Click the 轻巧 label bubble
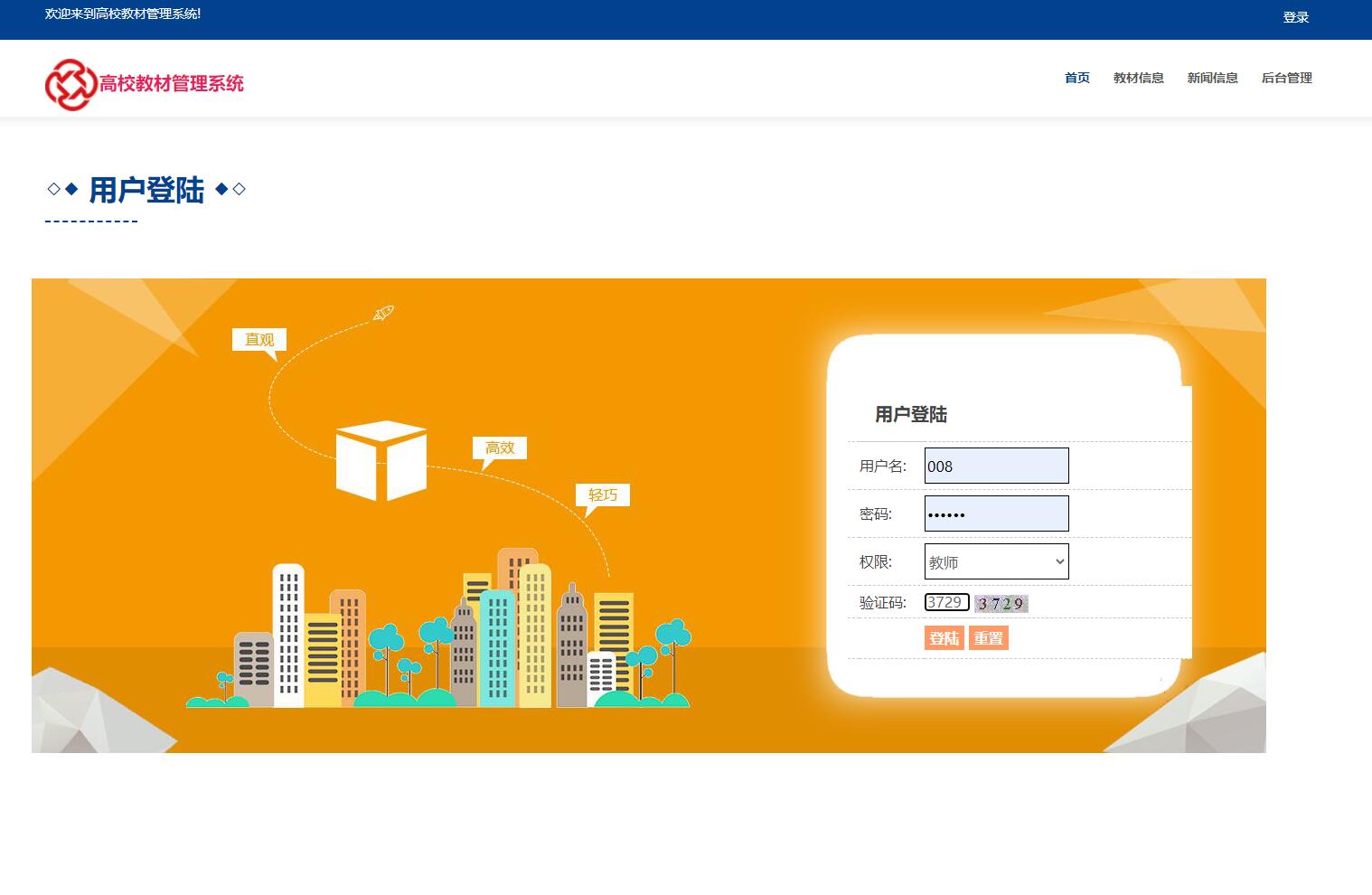 tap(602, 495)
